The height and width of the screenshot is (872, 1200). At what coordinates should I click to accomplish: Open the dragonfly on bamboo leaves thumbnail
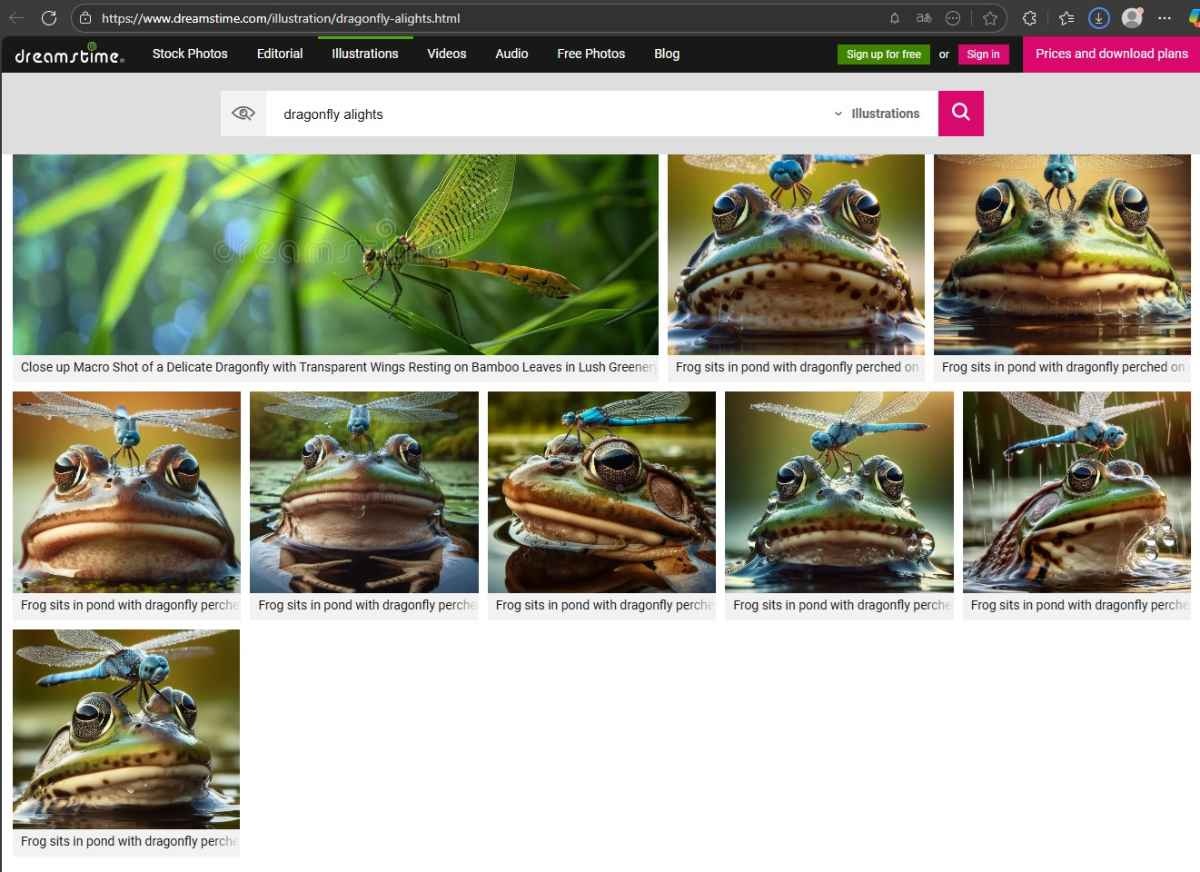coord(335,255)
